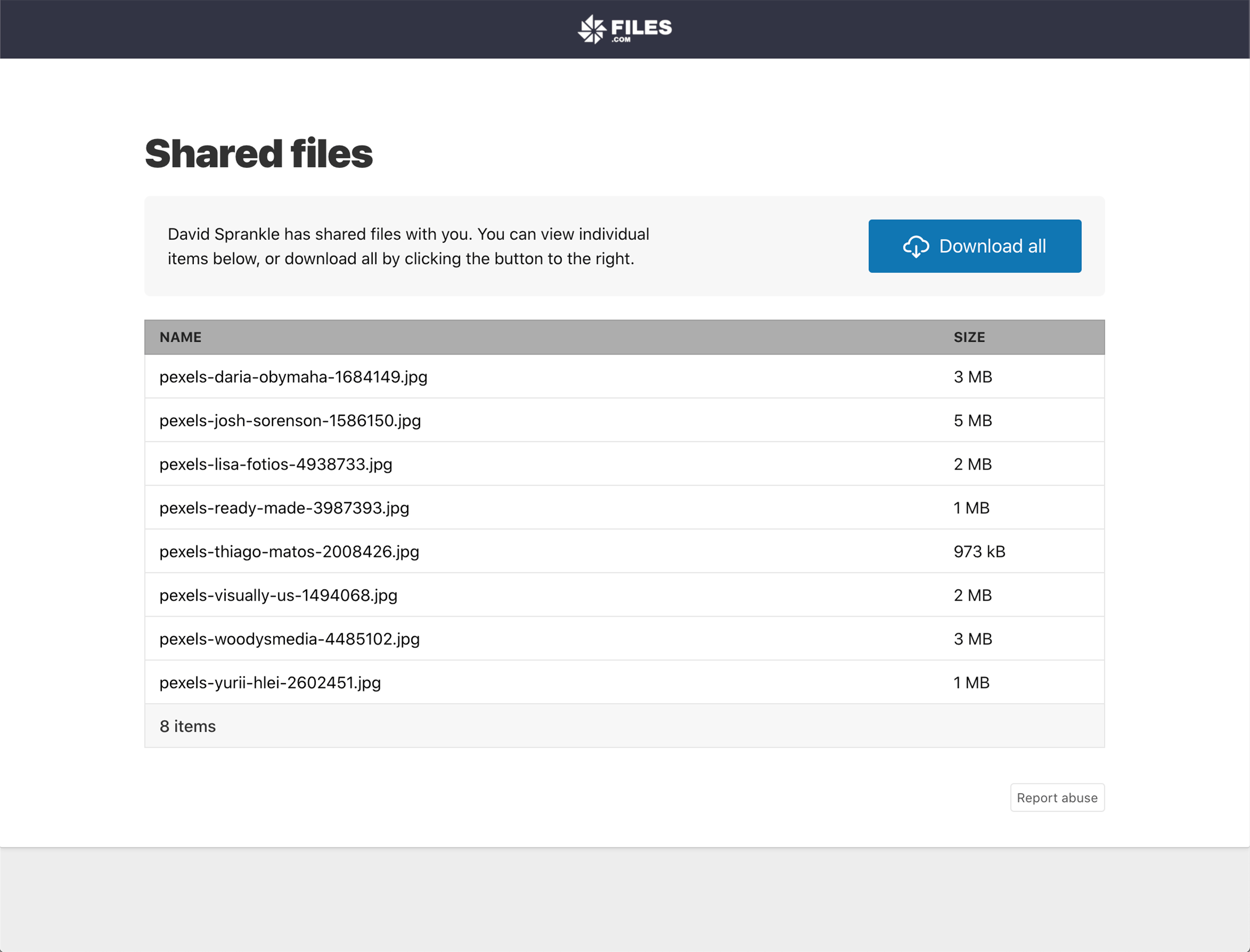Click the David Sprankle share message text
The width and height of the screenshot is (1250, 952).
click(x=408, y=247)
